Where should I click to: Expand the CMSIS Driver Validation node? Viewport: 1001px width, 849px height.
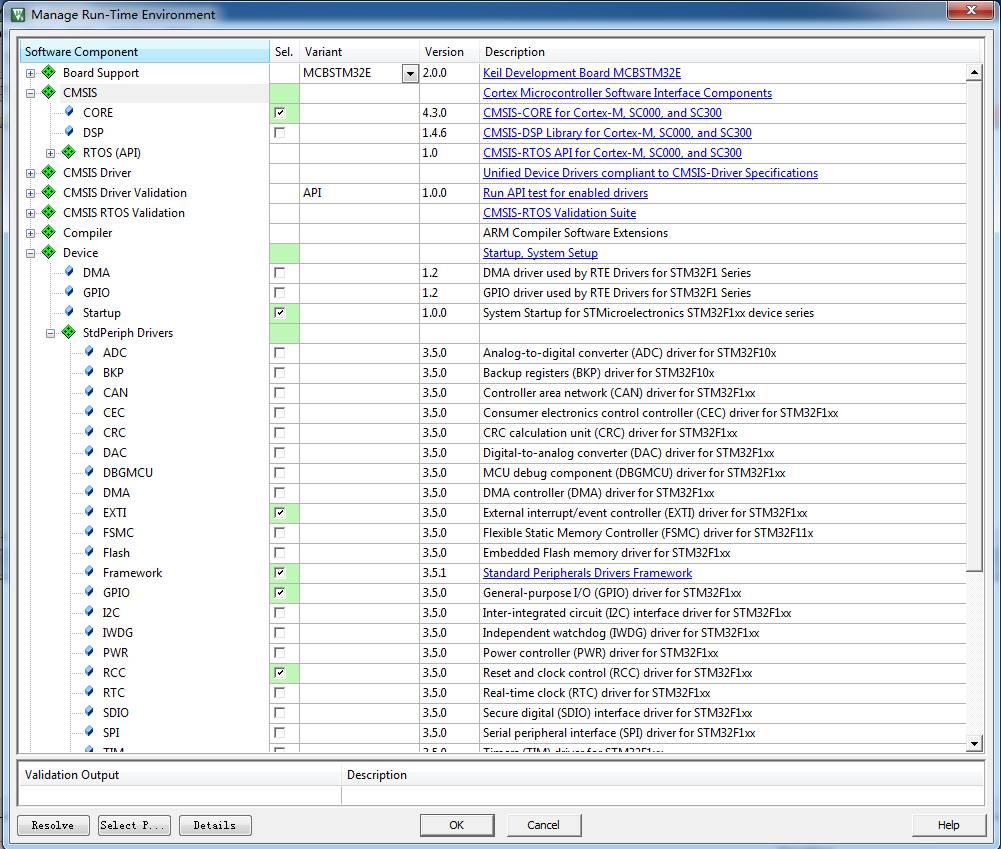click(x=30, y=193)
